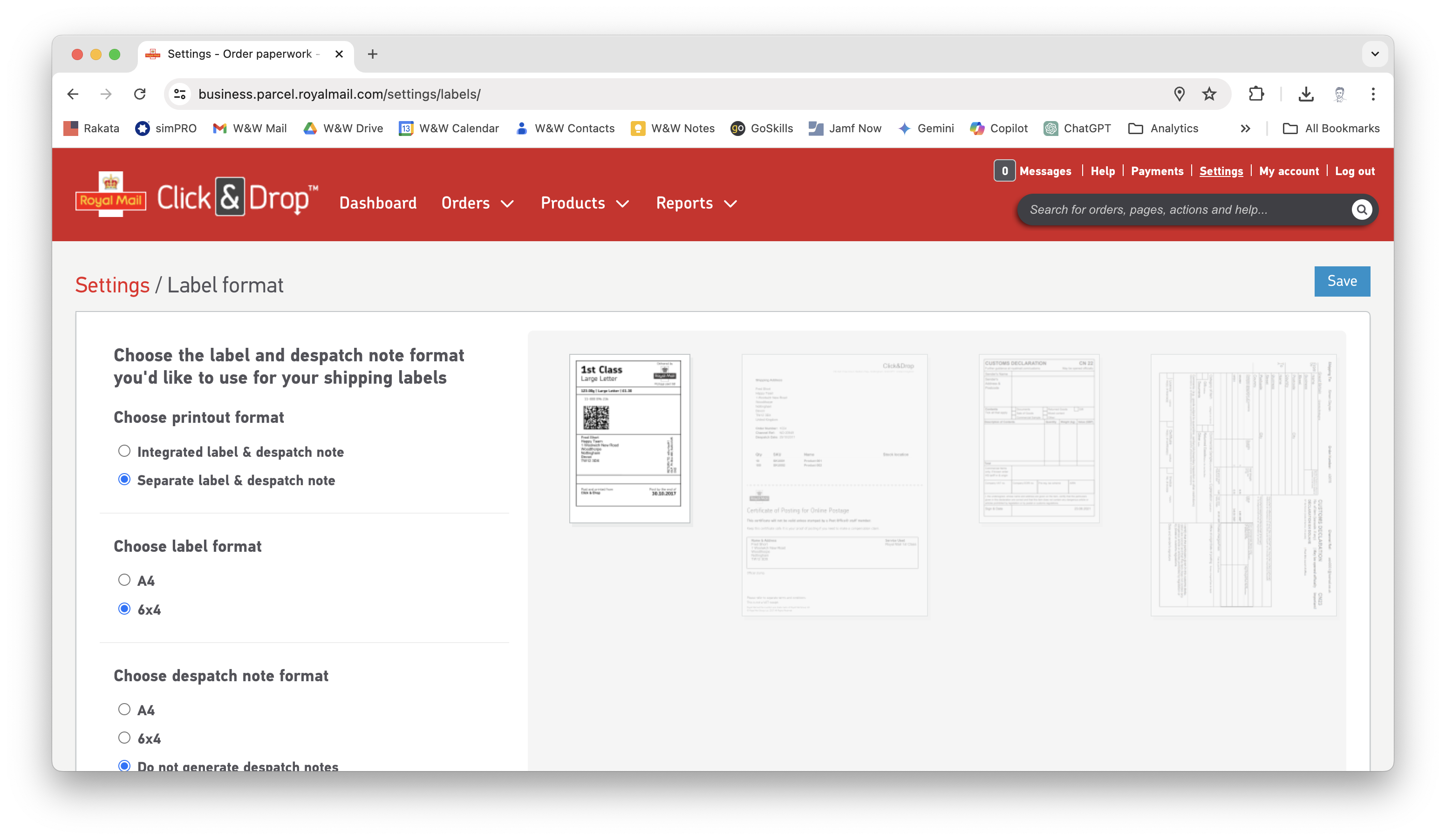
Task: Select 6x4 despatch note format
Action: (124, 738)
